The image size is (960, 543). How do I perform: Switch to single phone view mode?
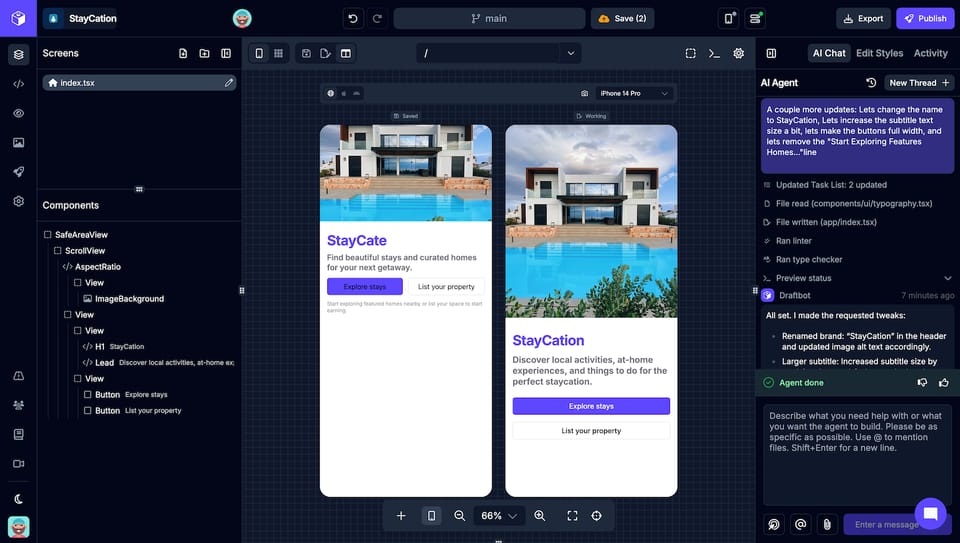259,53
